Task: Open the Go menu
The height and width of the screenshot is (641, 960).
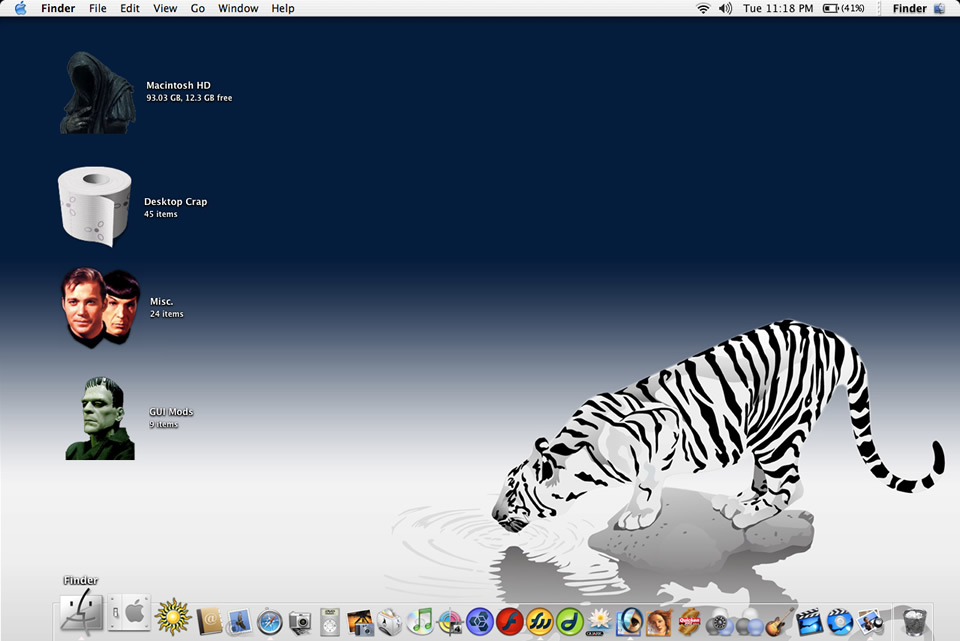Action: [x=197, y=8]
